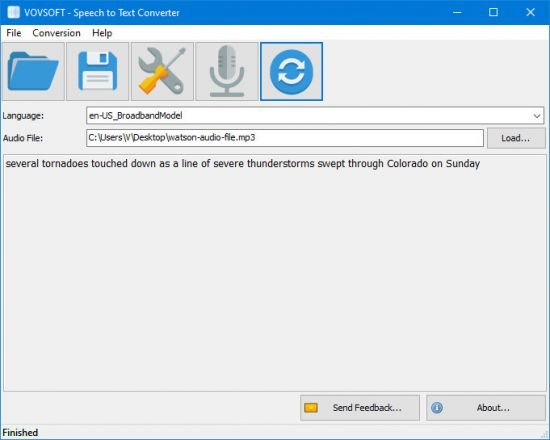Click into the Audio File path field
Image resolution: width=550 pixels, height=440 pixels.
285,138
